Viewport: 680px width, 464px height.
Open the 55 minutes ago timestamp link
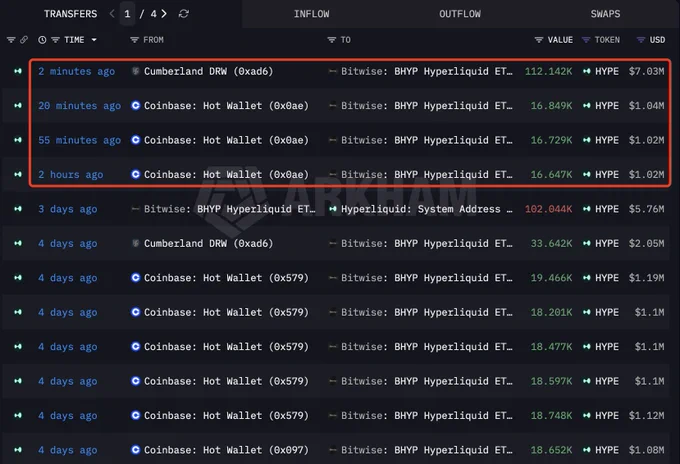click(x=79, y=140)
